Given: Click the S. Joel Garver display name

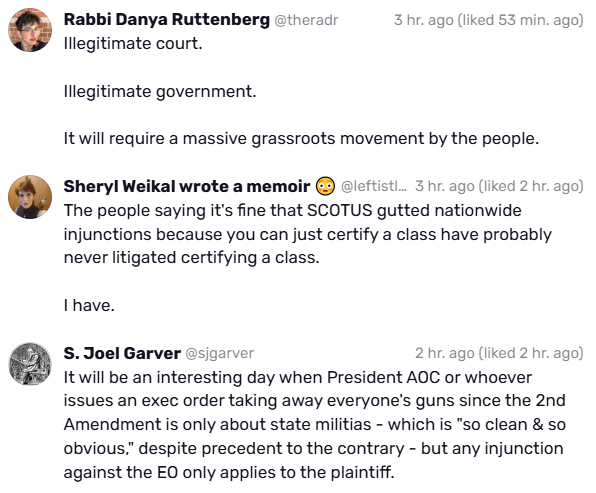Looking at the screenshot, I should (122, 353).
